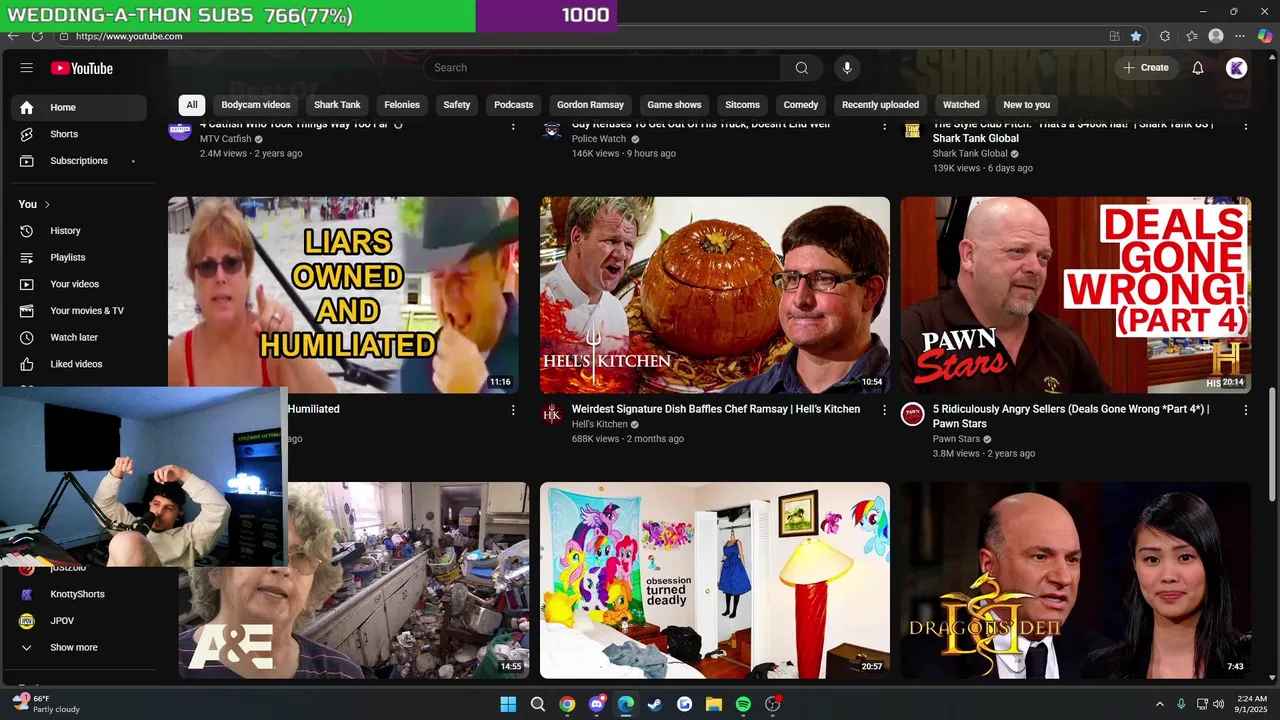
Task: Open Your movies & TV in sidebar
Action: coord(79,311)
